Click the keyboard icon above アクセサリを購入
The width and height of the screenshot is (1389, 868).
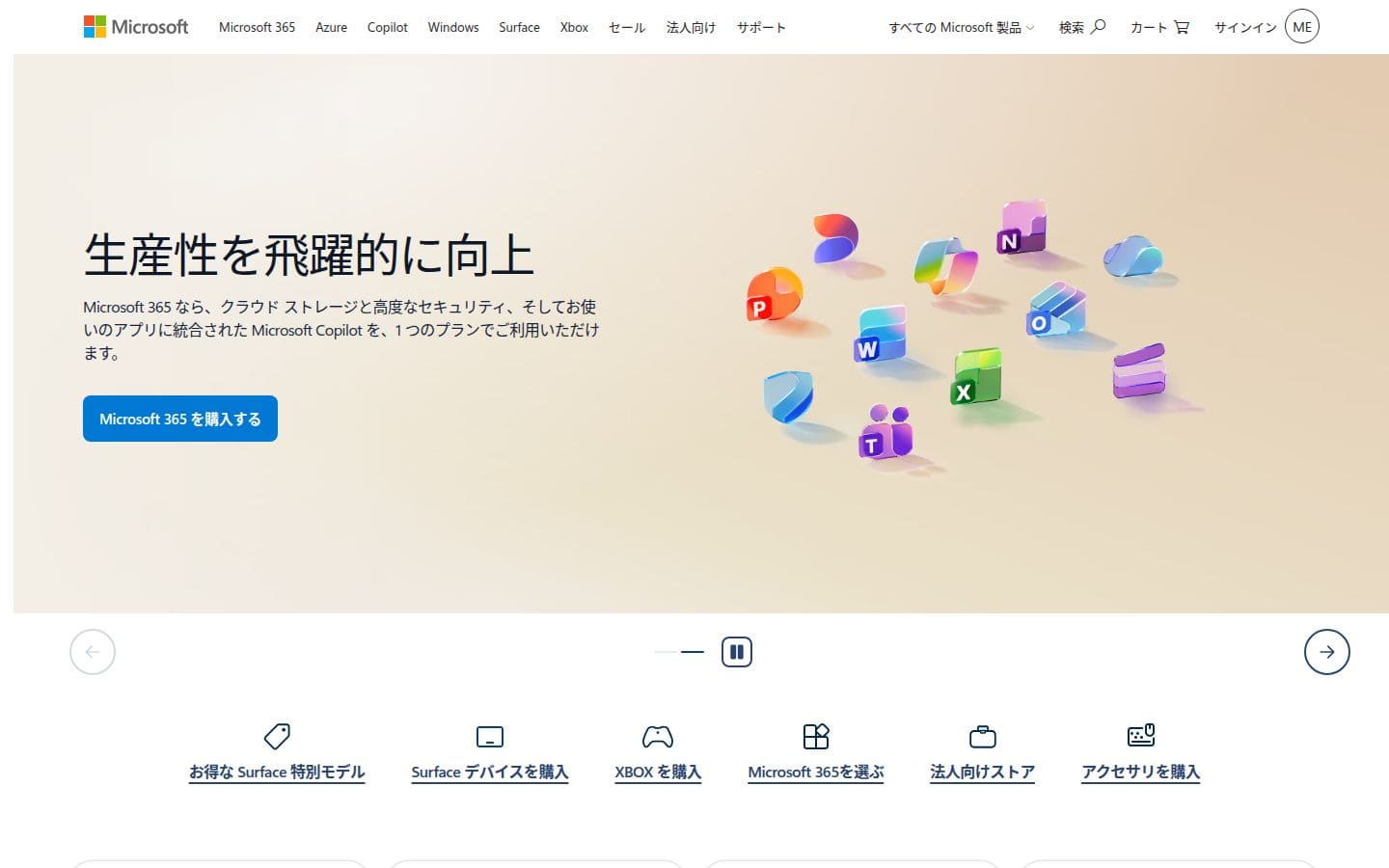(1141, 736)
